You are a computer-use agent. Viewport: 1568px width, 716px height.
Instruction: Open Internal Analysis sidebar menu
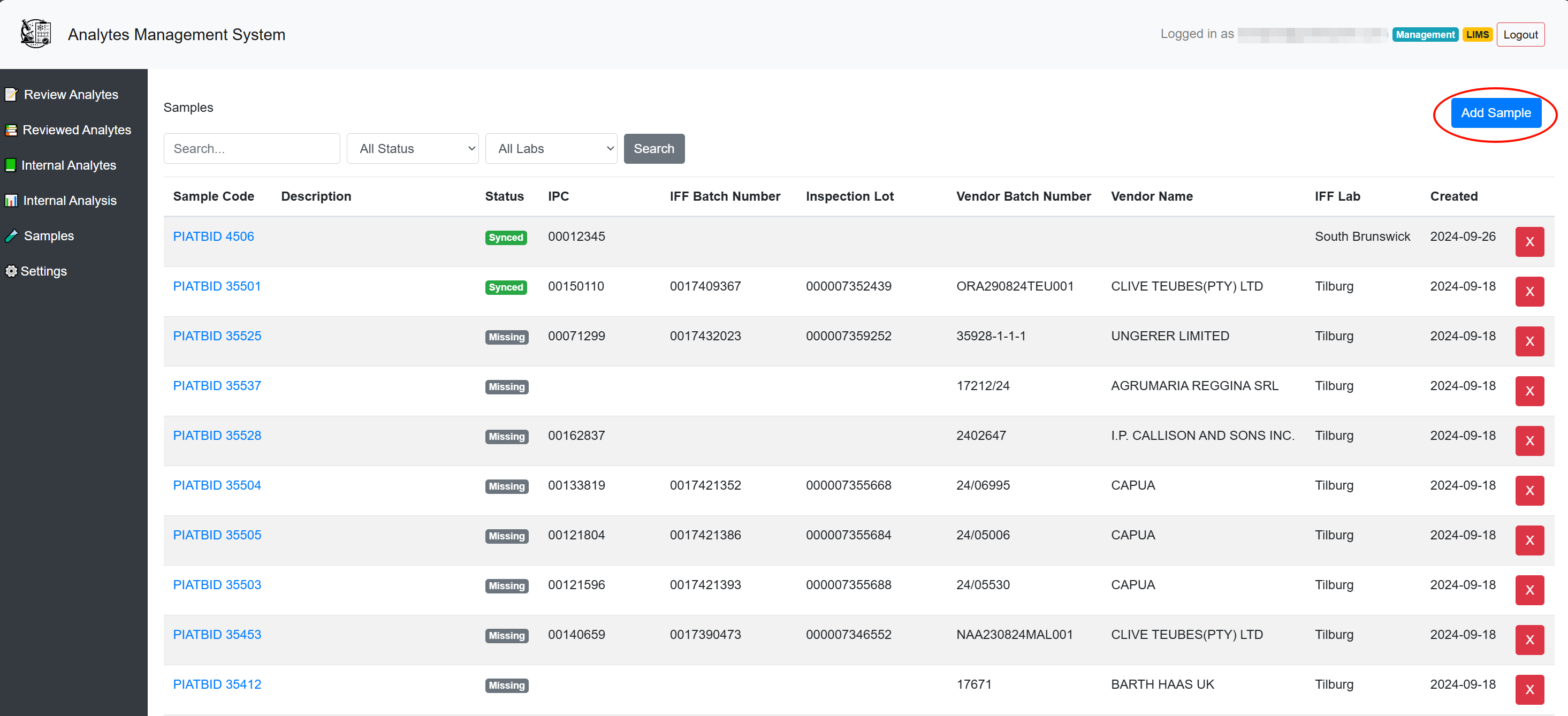70,200
